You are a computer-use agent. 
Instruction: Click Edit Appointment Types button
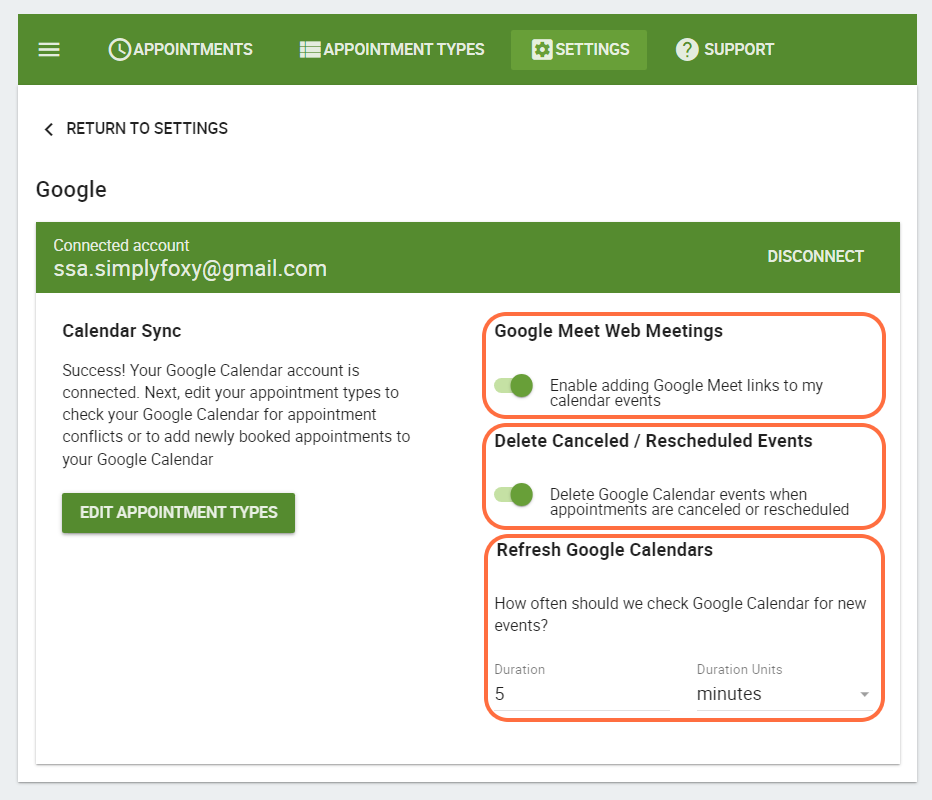pos(178,512)
